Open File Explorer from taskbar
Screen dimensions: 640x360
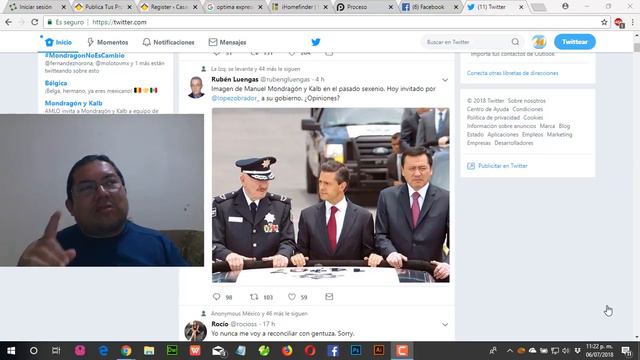click(x=149, y=351)
